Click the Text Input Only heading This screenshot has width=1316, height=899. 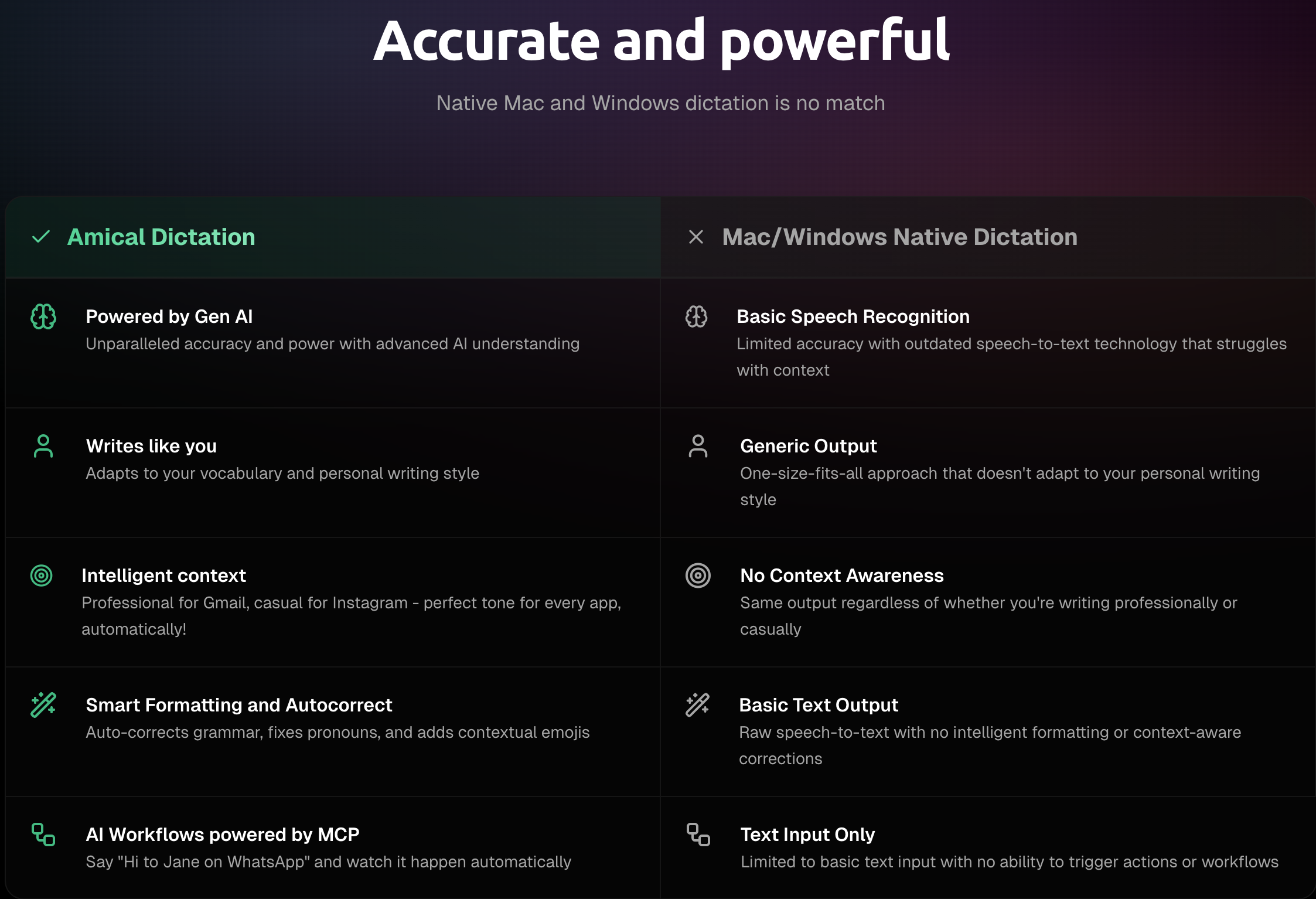[x=807, y=835]
